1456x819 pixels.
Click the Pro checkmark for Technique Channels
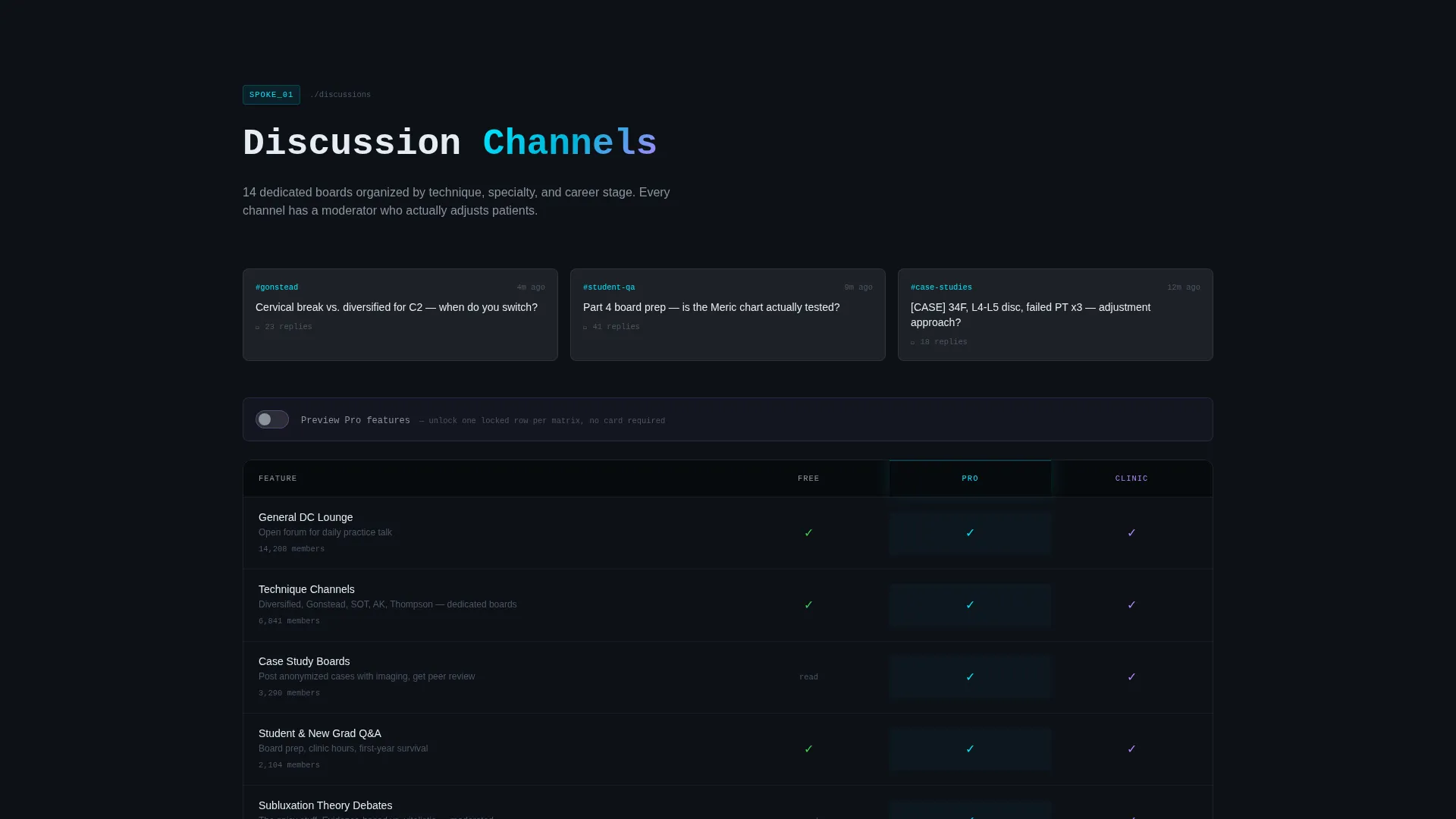(x=970, y=605)
